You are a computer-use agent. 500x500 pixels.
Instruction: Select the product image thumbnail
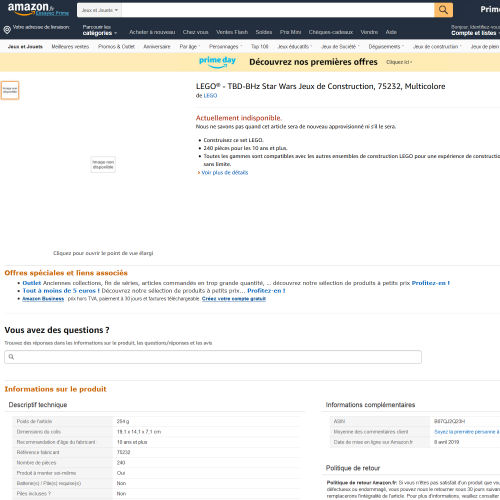pyautogui.click(x=10, y=90)
